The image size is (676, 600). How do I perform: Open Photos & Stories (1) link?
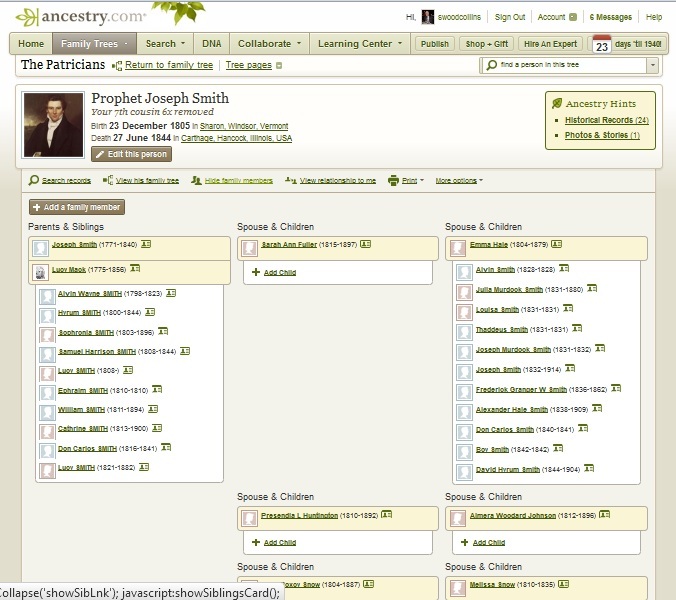[x=602, y=135]
